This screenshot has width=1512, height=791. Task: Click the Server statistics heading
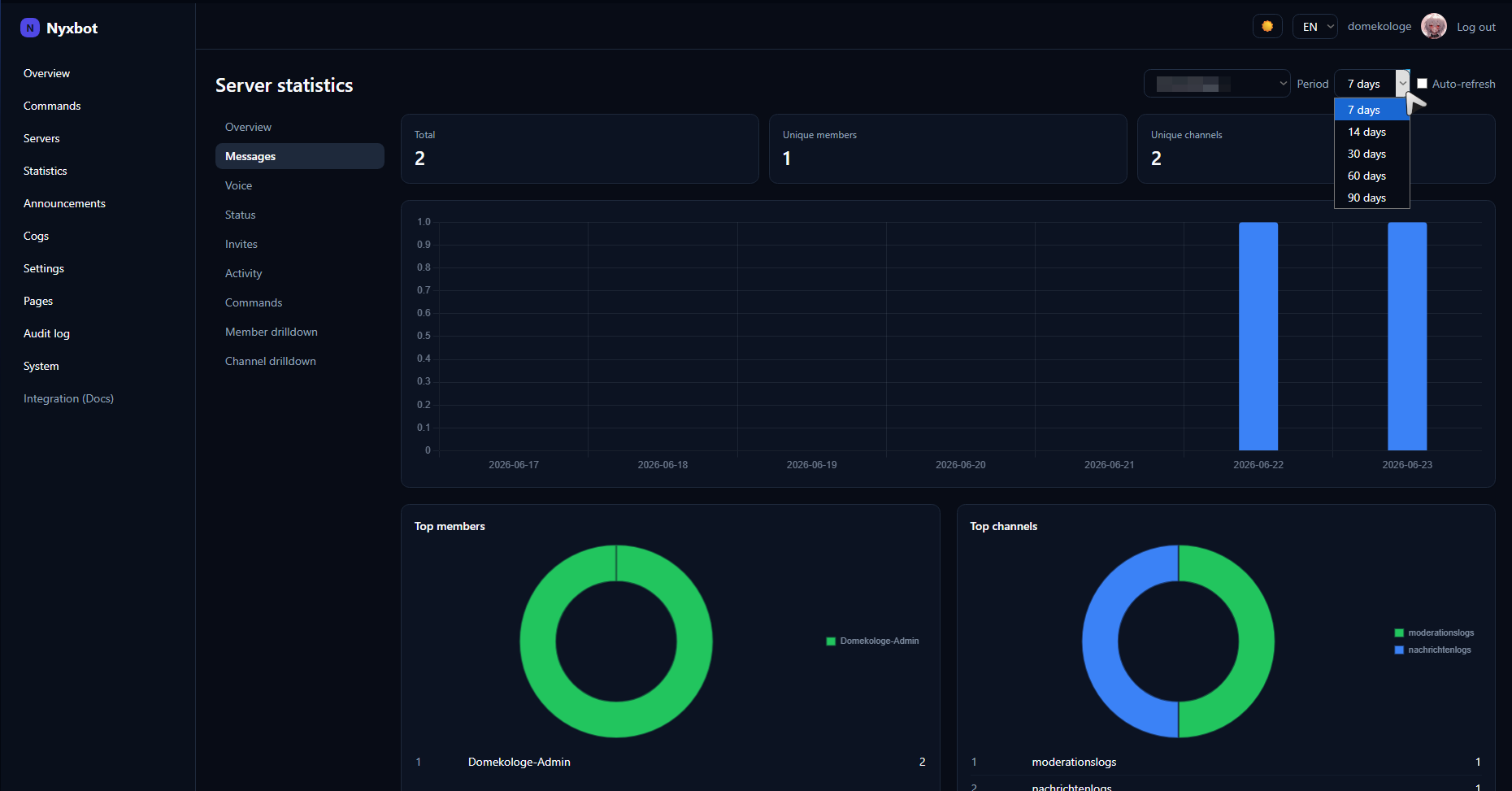coord(284,85)
